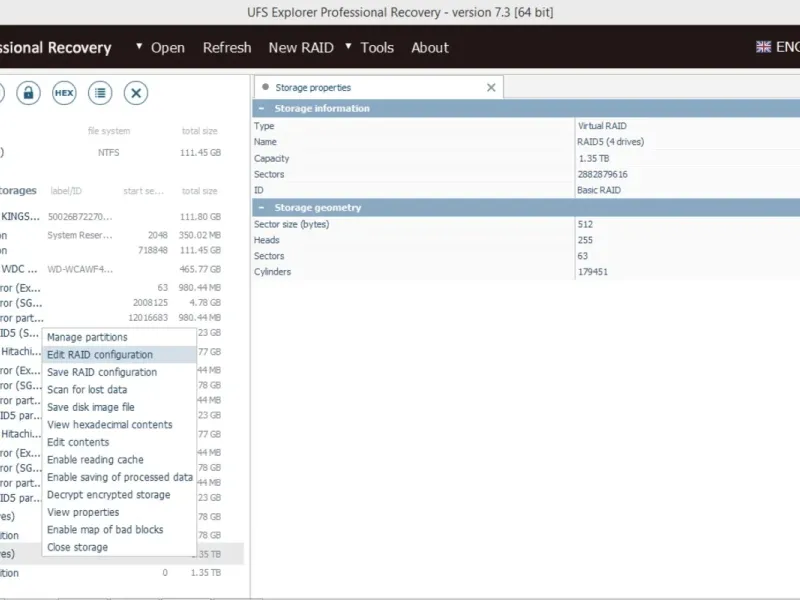
Task: Choose Enable reading cache
Action: [119, 460]
